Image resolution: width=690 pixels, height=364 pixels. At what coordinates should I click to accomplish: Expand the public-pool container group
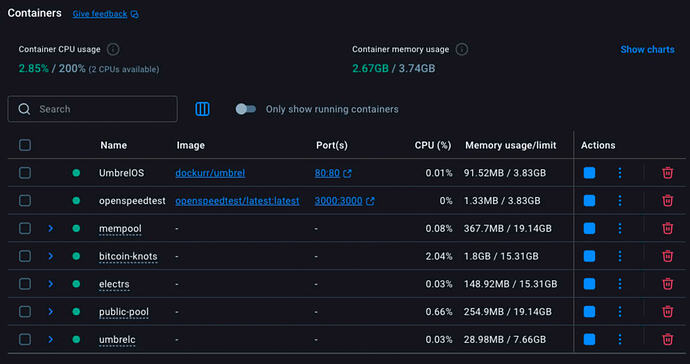pyautogui.click(x=51, y=311)
